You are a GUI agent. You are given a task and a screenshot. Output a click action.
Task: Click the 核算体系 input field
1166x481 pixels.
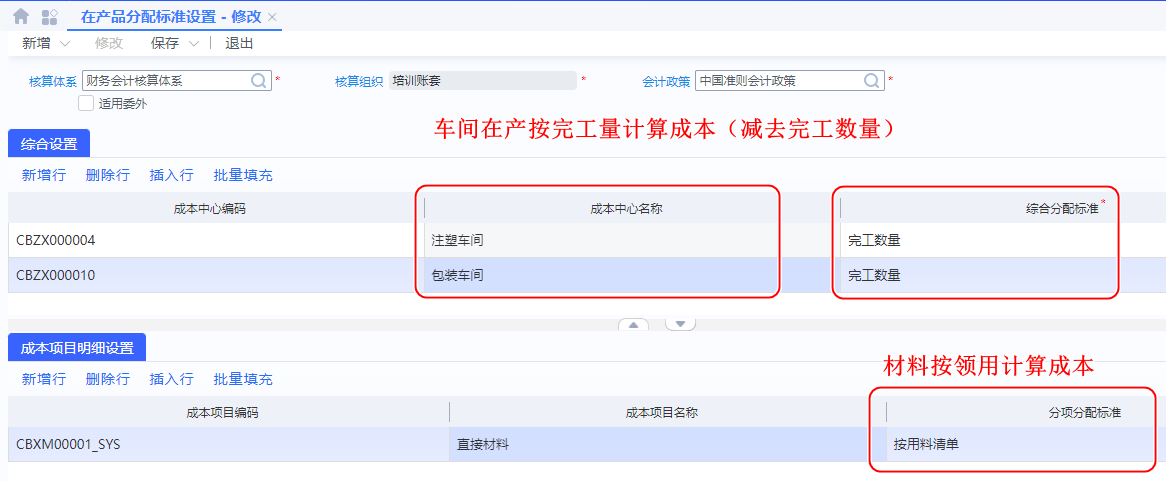click(x=164, y=81)
